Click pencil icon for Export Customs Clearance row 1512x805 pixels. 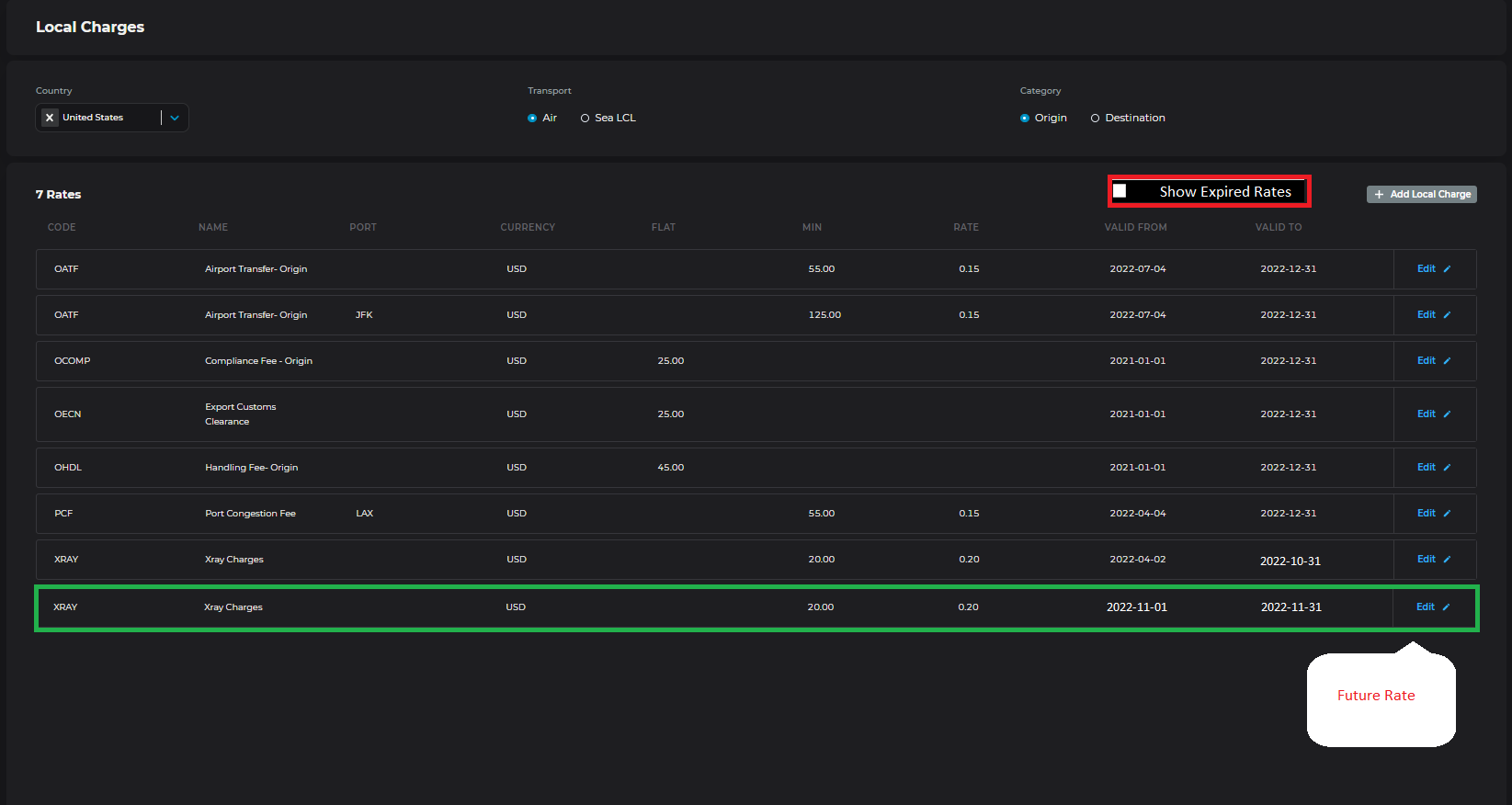click(x=1447, y=414)
